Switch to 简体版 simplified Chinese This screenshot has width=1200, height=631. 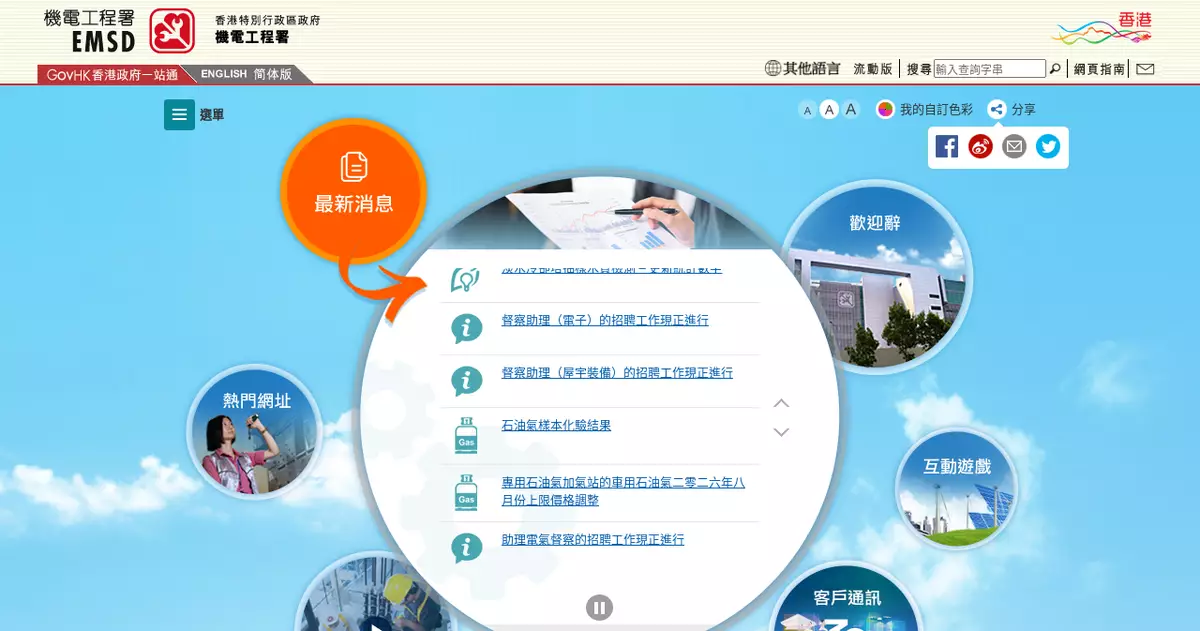[x=273, y=74]
